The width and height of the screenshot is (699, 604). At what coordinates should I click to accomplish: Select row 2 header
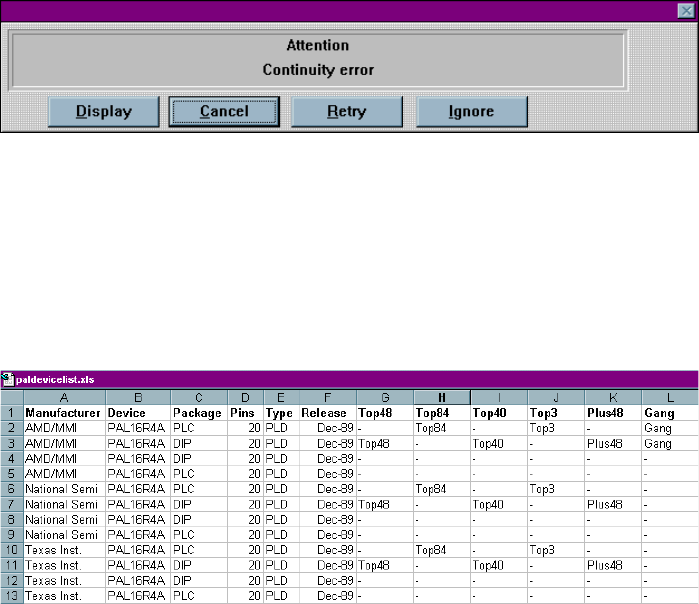coord(12,428)
